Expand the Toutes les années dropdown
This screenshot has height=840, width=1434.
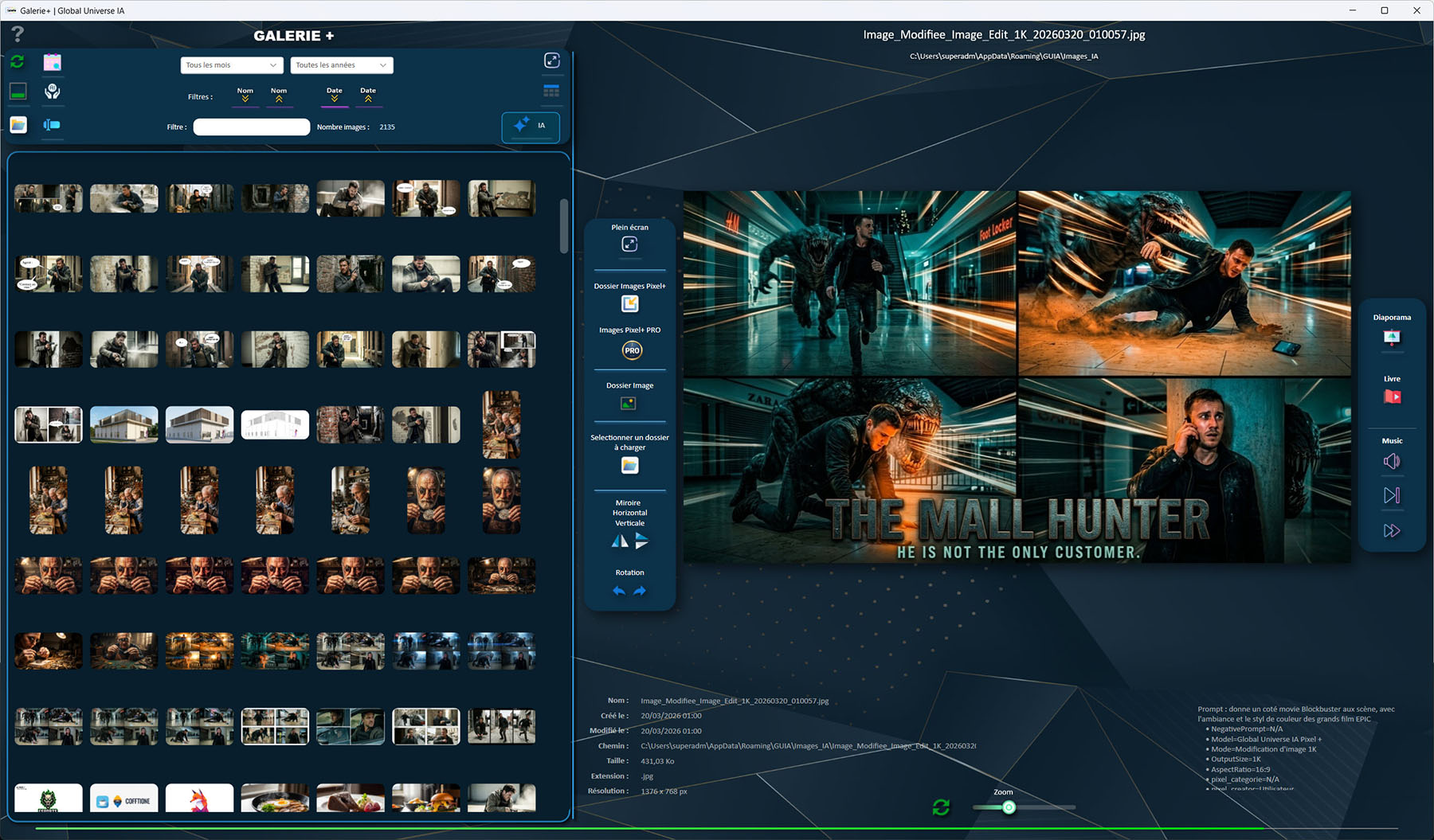341,65
